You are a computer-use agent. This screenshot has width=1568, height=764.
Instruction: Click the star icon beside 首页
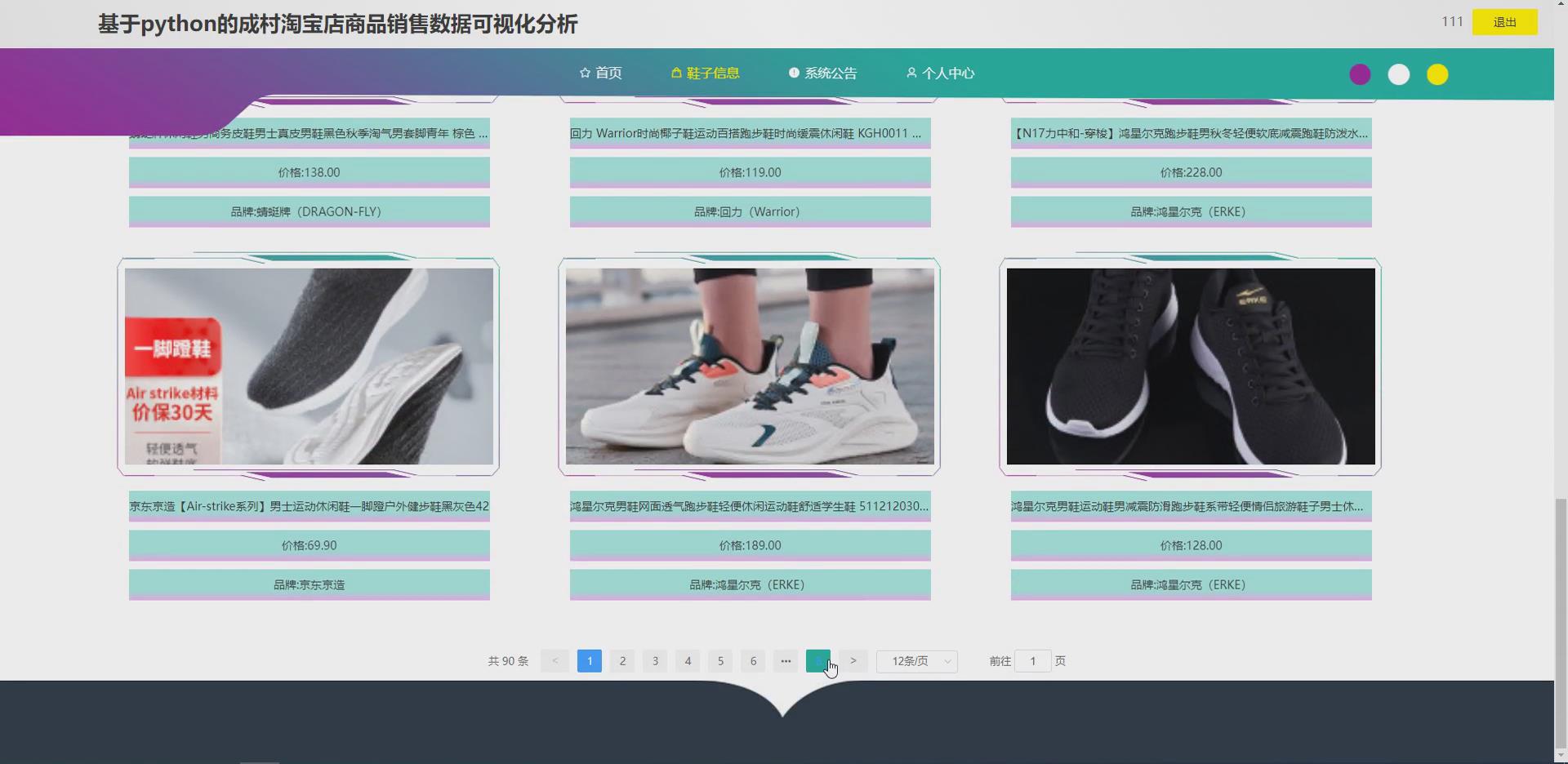(x=585, y=73)
